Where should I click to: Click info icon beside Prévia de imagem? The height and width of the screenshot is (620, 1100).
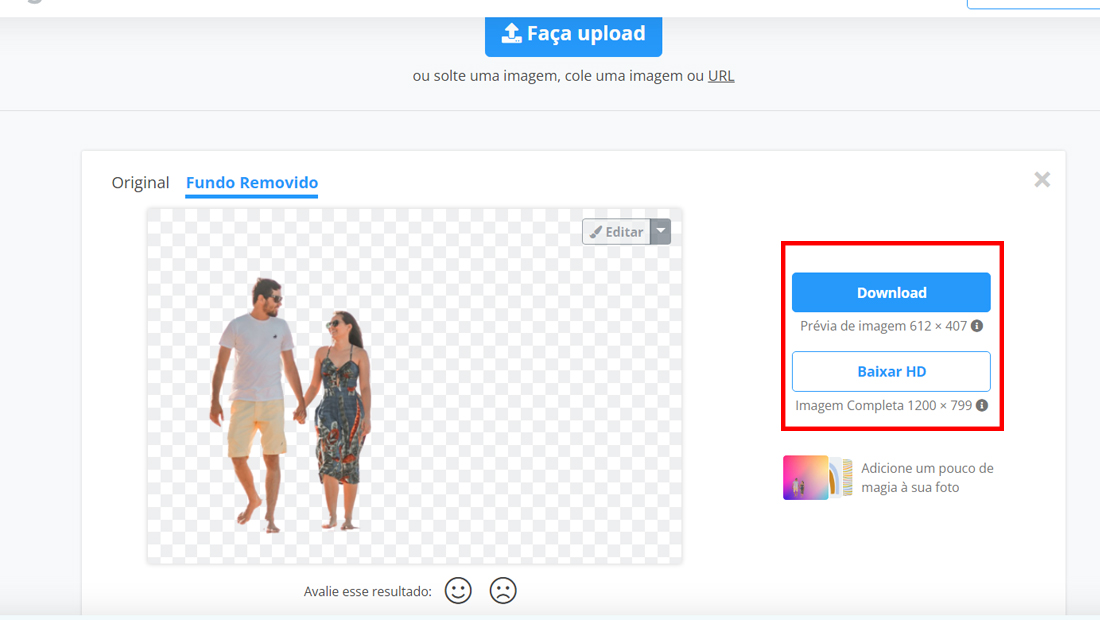coord(977,326)
